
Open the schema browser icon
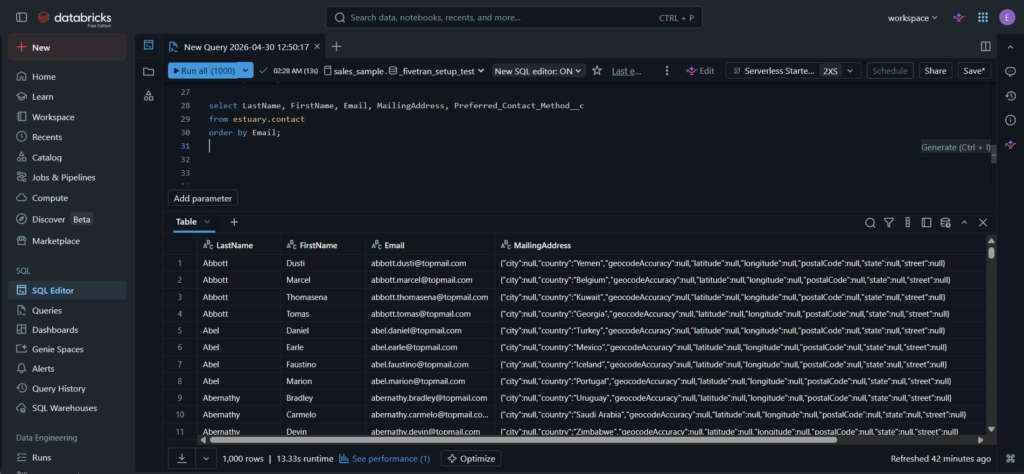(x=149, y=96)
